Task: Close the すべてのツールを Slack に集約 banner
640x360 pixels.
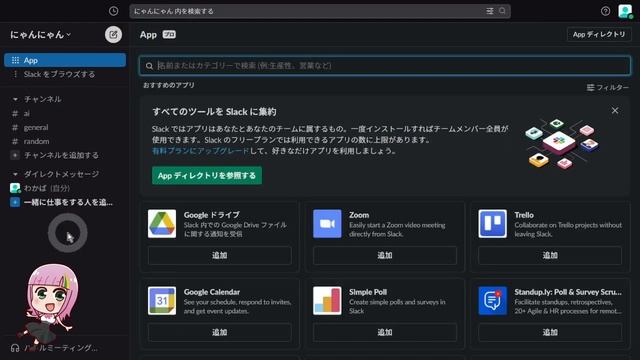Action: (x=615, y=111)
